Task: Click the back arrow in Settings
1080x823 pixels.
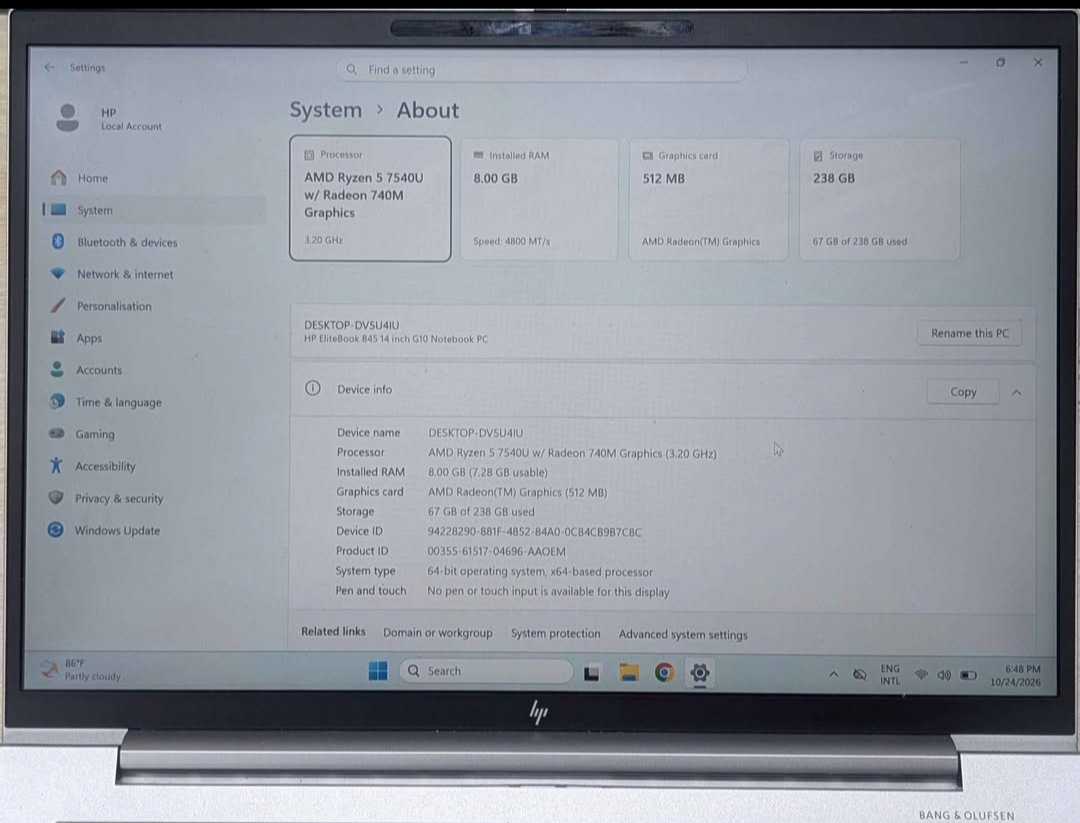Action: point(49,67)
